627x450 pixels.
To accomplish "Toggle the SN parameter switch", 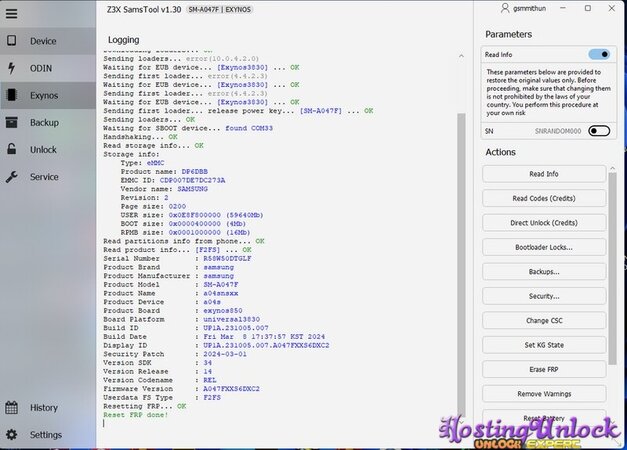I will 599,131.
